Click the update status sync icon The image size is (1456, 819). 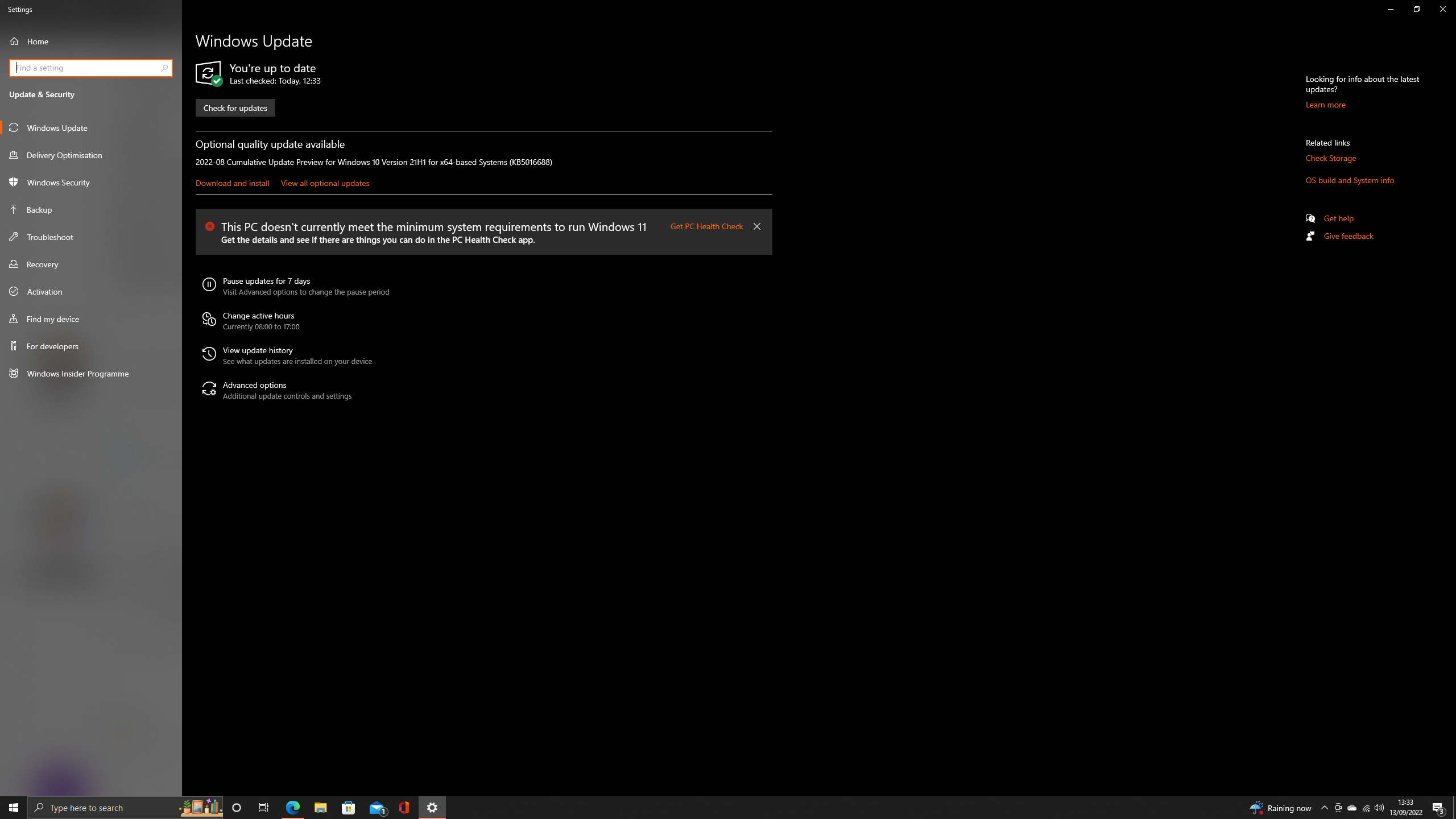pos(208,73)
